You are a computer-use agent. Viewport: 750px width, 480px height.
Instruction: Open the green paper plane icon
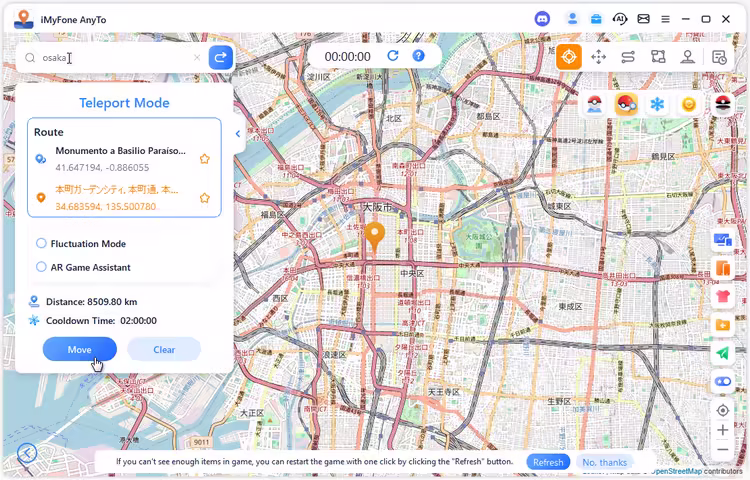pyautogui.click(x=723, y=353)
